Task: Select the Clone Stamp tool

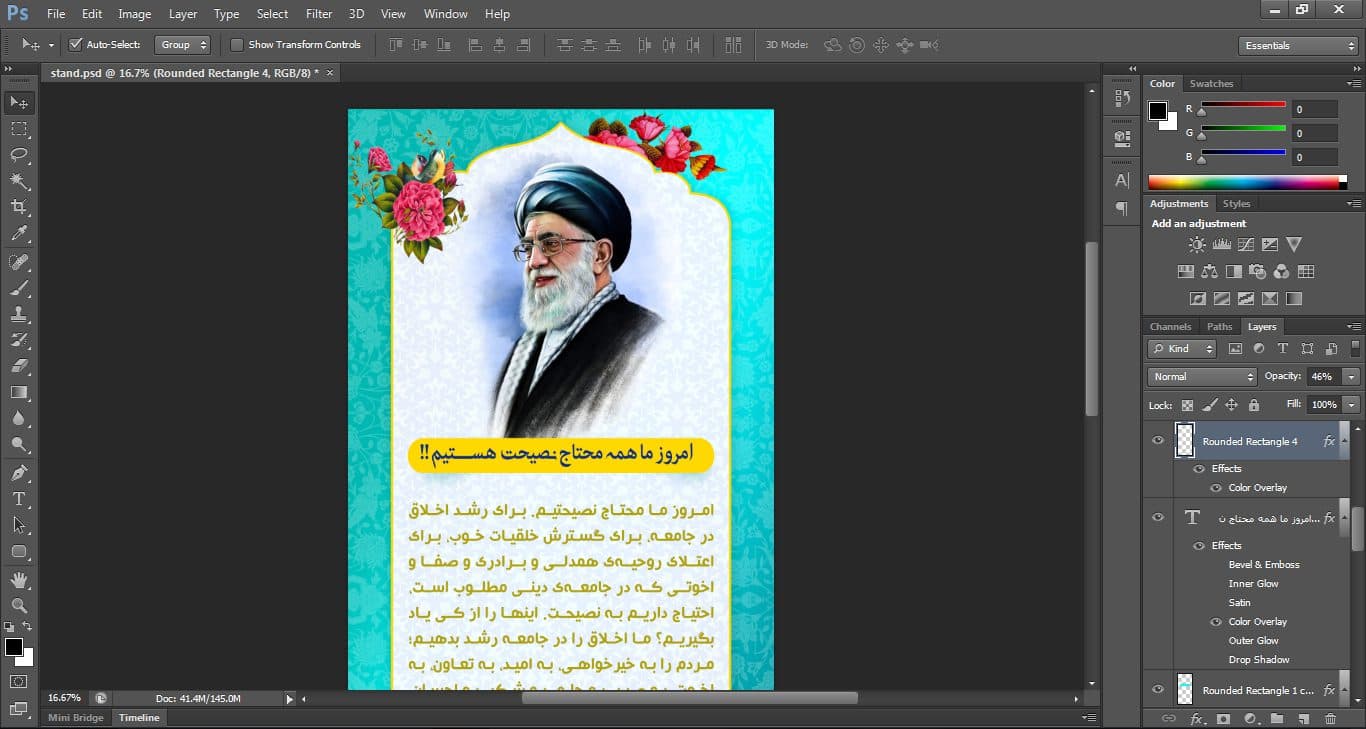Action: click(19, 314)
